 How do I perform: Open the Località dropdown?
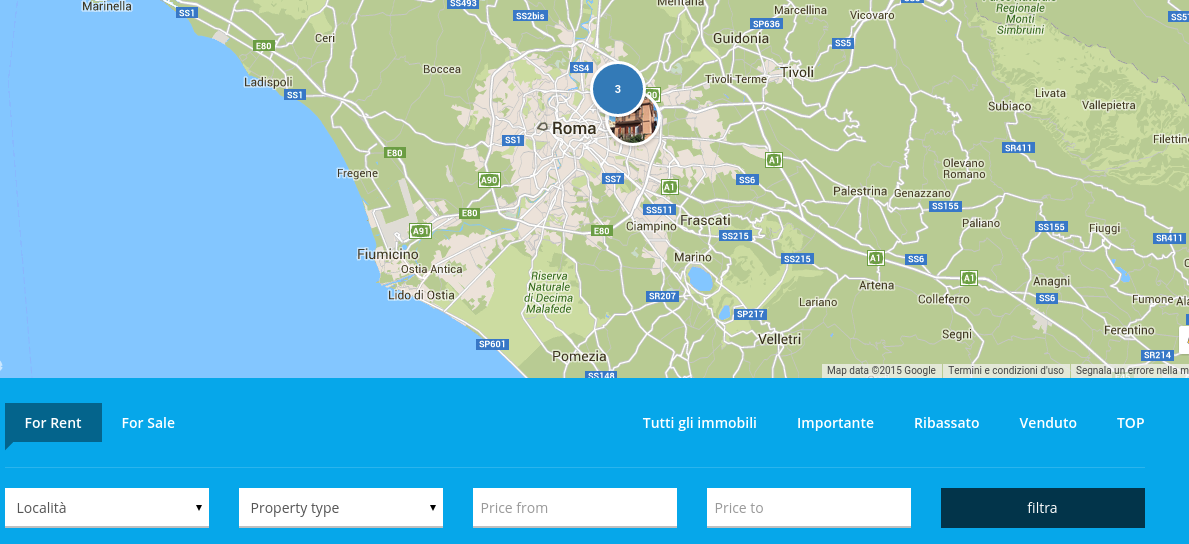(107, 508)
